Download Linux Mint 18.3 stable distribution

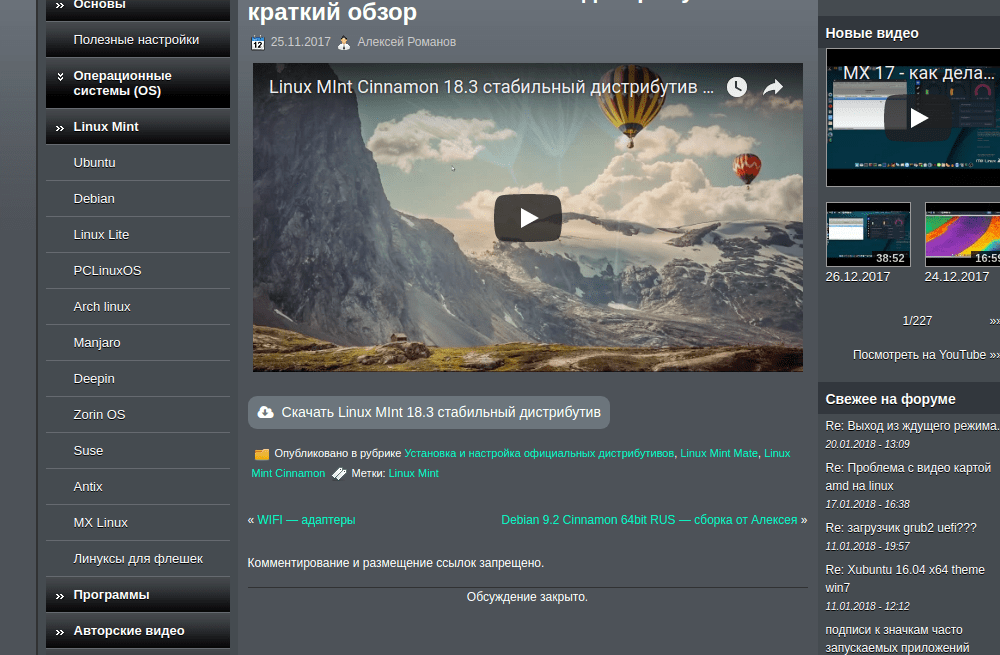pyautogui.click(x=440, y=412)
